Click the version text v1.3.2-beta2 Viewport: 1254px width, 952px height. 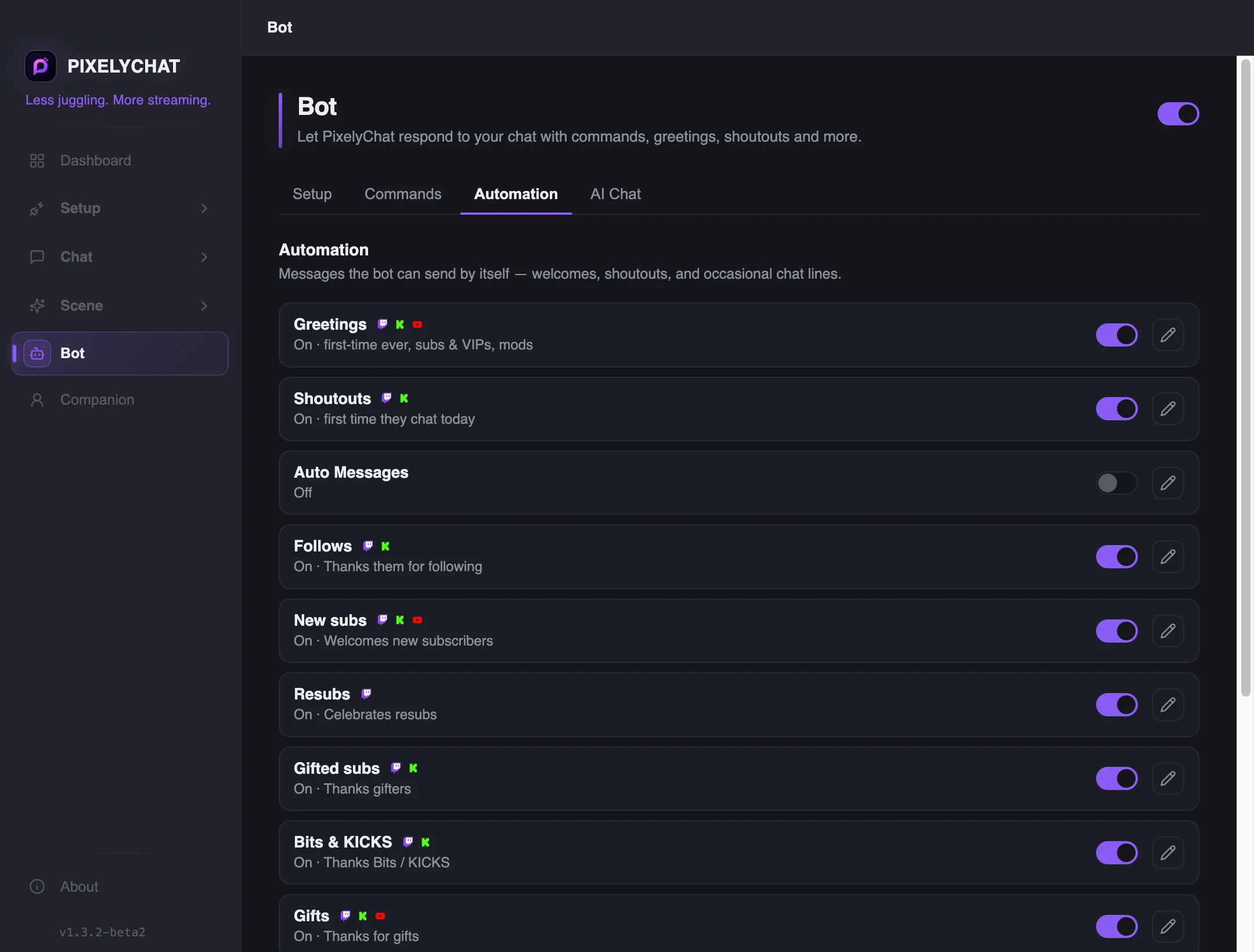tap(102, 932)
